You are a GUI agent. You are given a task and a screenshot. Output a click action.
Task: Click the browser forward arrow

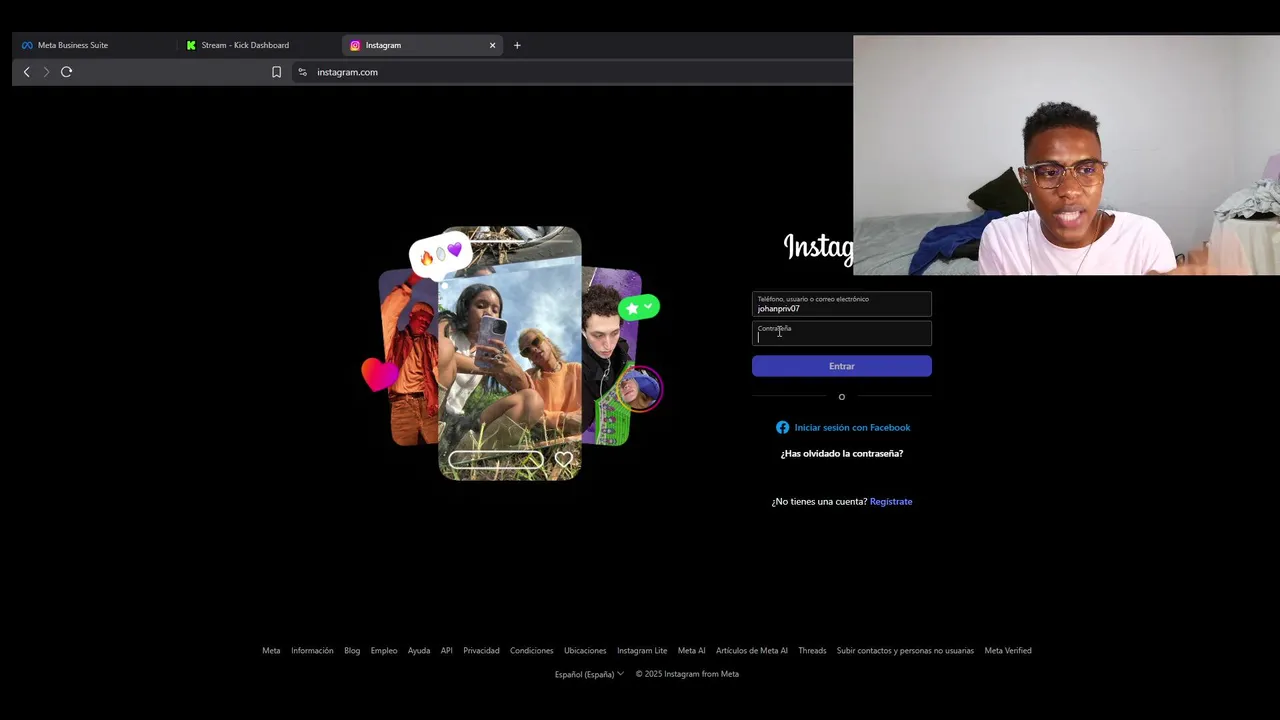[46, 72]
